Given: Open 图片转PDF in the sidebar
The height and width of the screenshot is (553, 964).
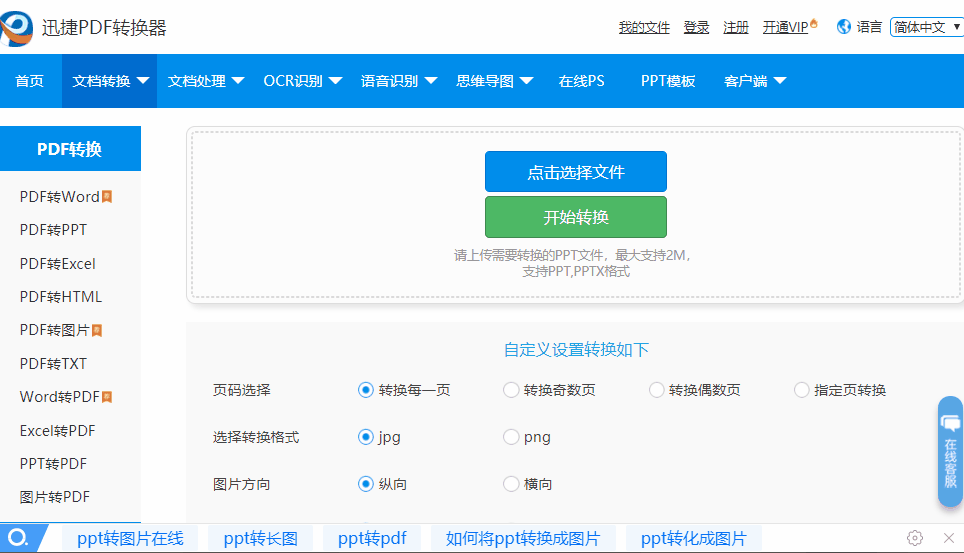Looking at the screenshot, I should pos(55,497).
